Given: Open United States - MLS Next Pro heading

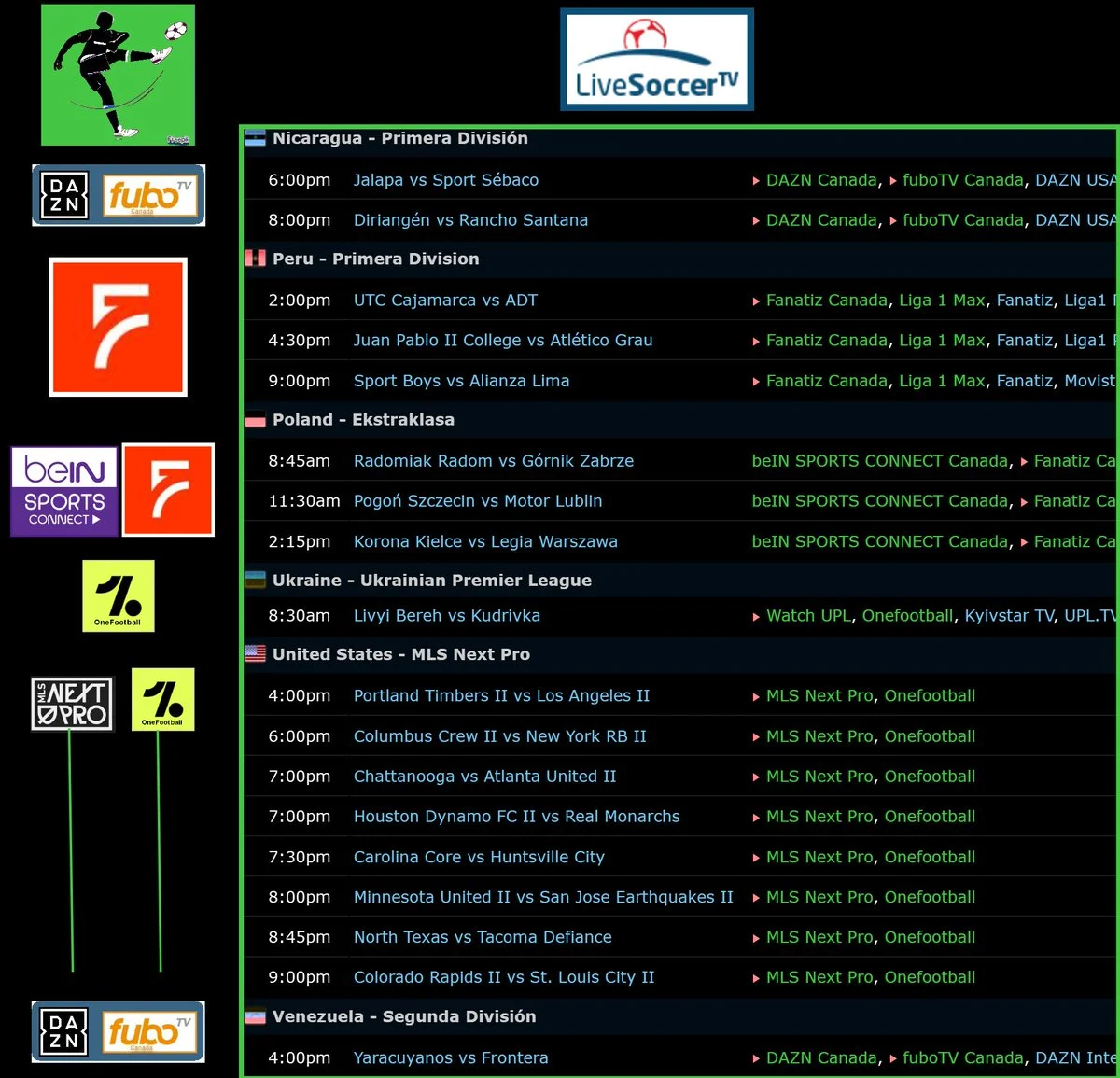Looking at the screenshot, I should pos(401,654).
